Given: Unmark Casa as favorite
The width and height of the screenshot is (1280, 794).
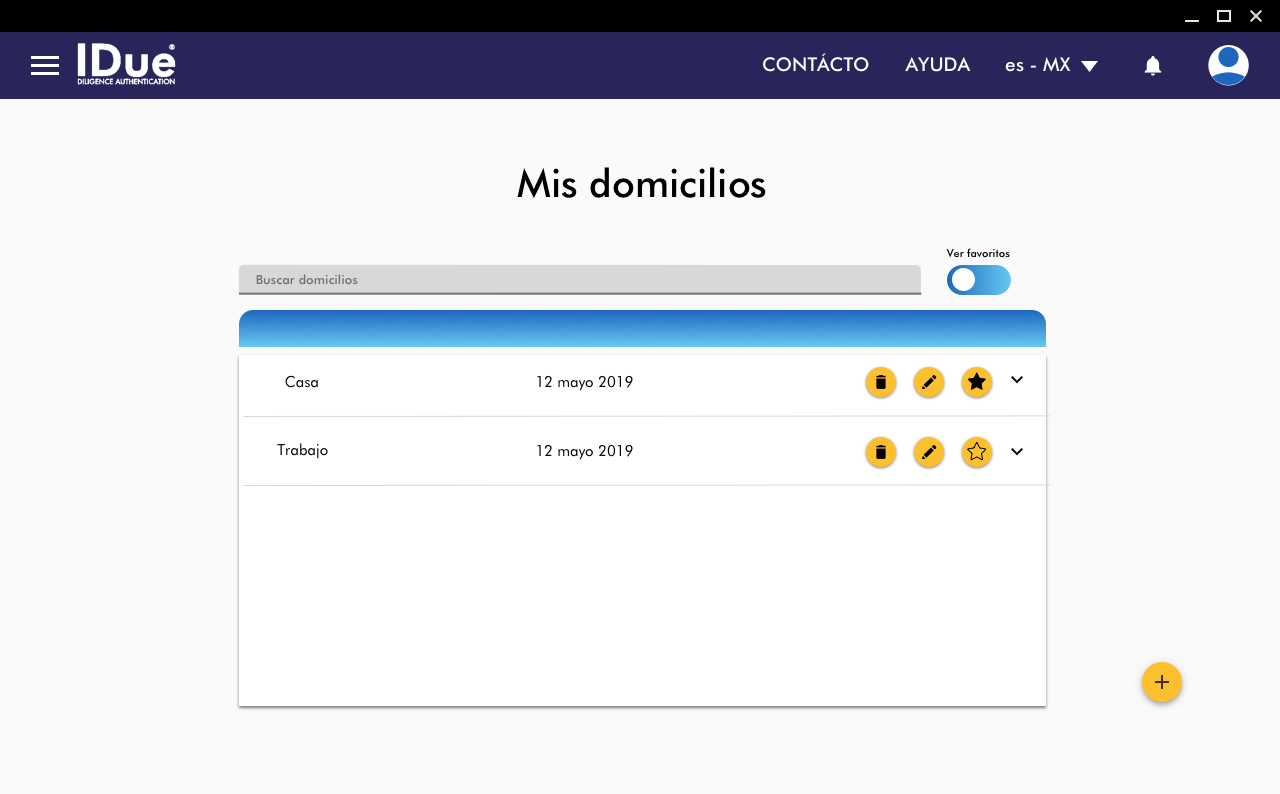Looking at the screenshot, I should coord(977,382).
